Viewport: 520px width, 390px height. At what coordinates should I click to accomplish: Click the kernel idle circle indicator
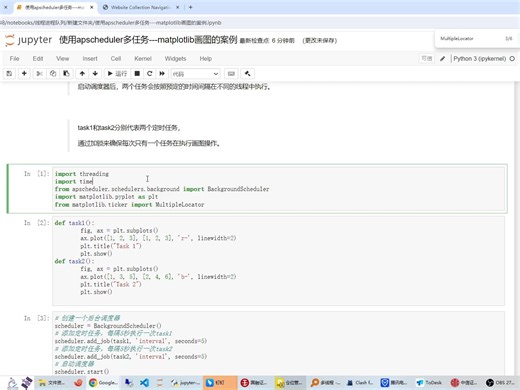[x=512, y=59]
